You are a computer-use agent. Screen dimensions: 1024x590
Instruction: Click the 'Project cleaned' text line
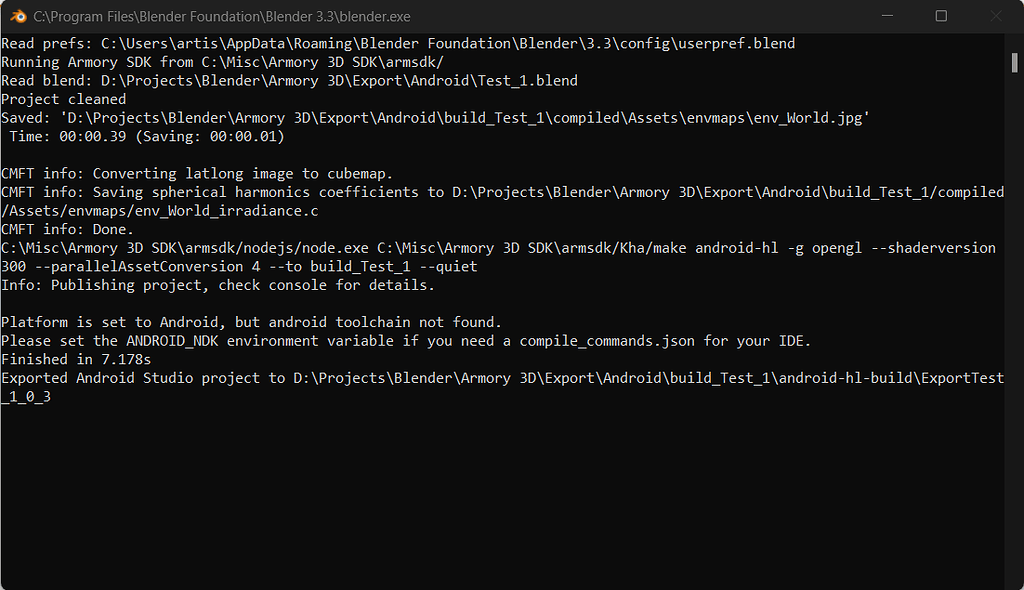coord(64,99)
